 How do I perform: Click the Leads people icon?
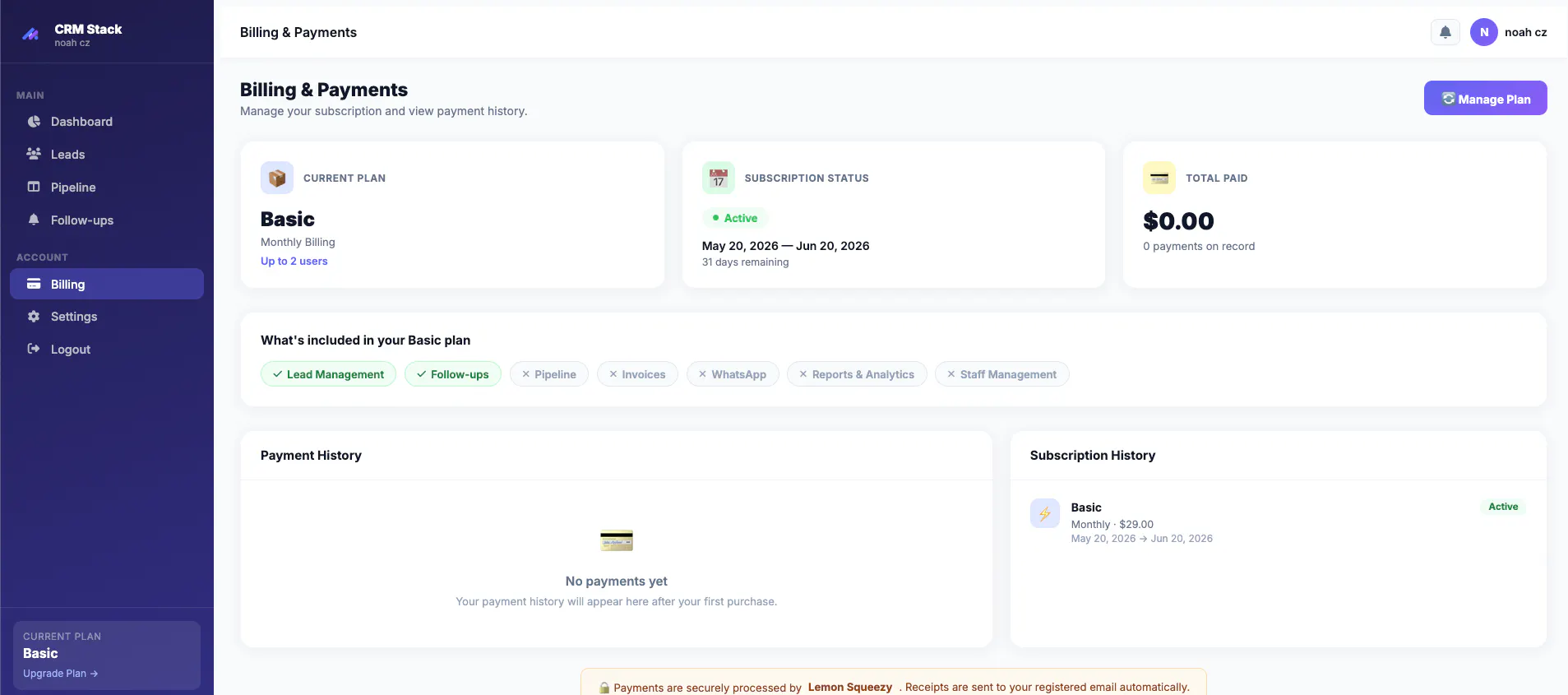(34, 154)
